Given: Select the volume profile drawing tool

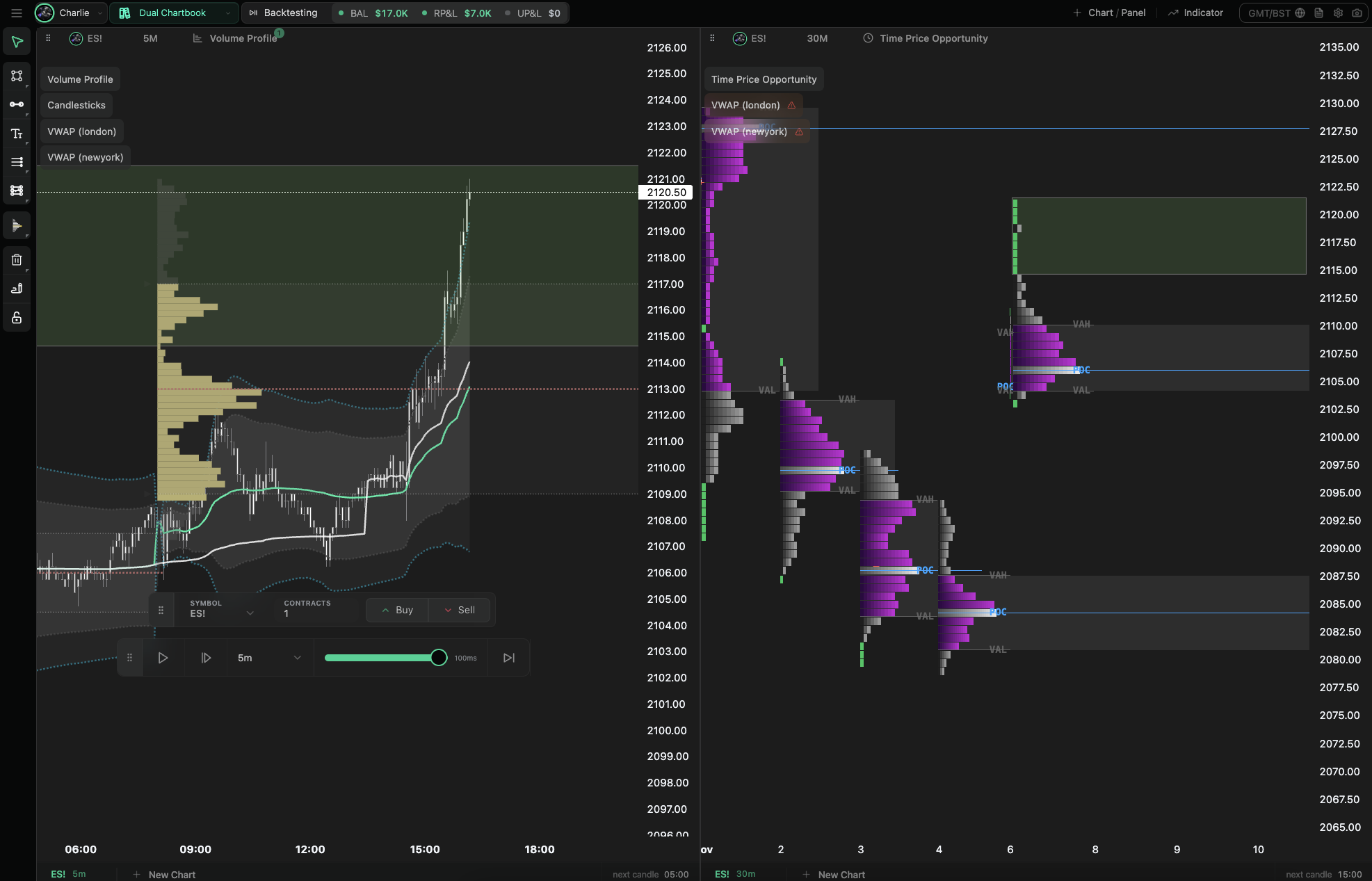Looking at the screenshot, I should (17, 226).
